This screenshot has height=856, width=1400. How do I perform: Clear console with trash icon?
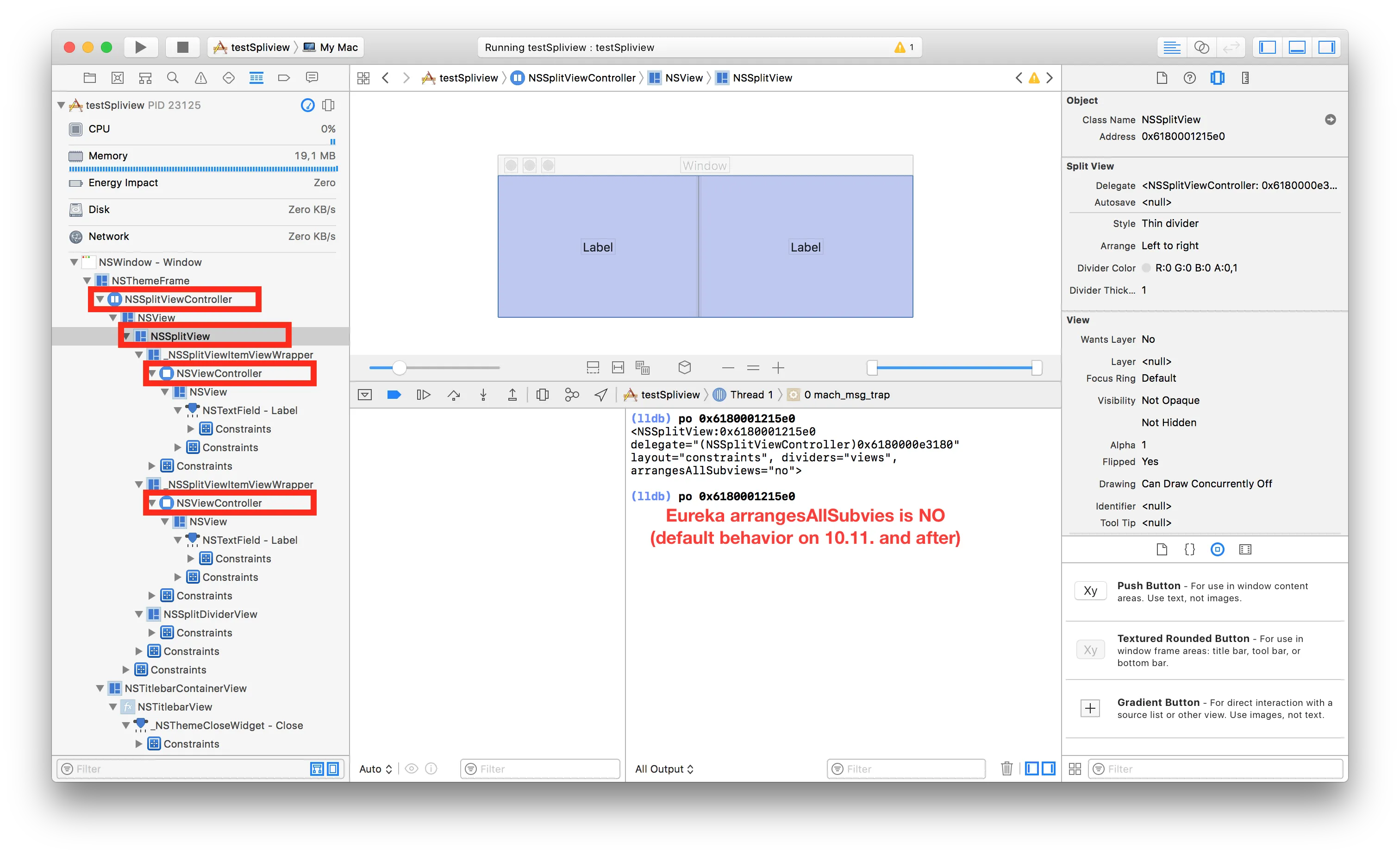[x=1006, y=768]
